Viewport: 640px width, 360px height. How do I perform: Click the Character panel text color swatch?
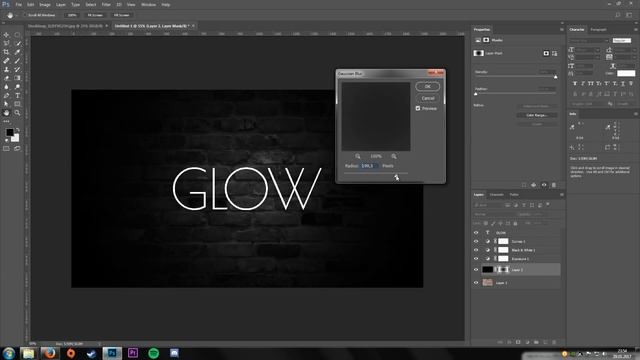tap(626, 73)
